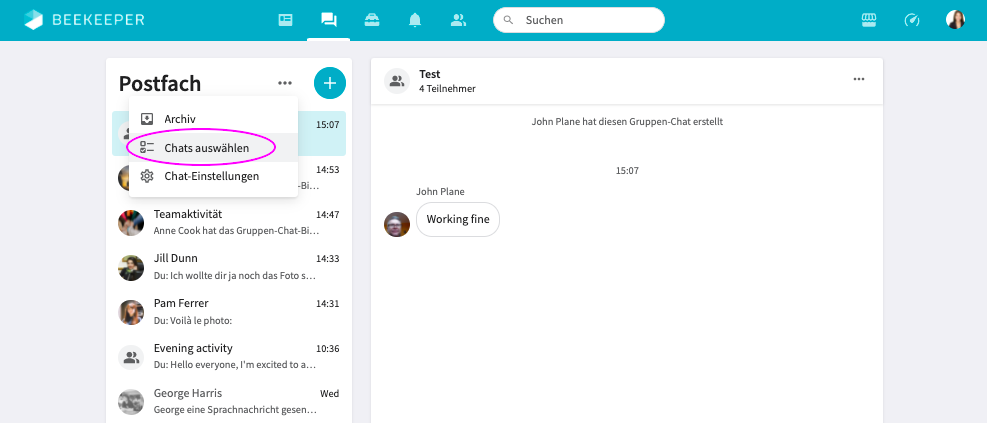Click the gear icon beside Chat-Einstellungen
Screen dimensions: 987x423
click(147, 176)
